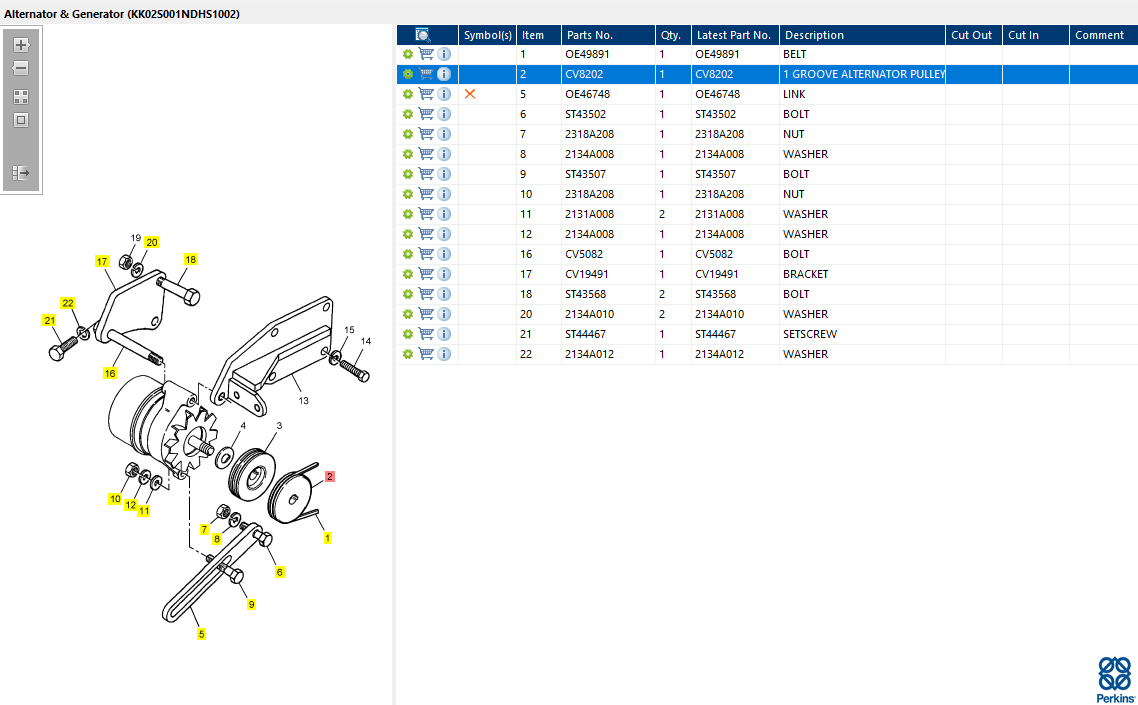Click gear icon for item 10 NUT
Viewport: 1138px width, 705px height.
408,194
